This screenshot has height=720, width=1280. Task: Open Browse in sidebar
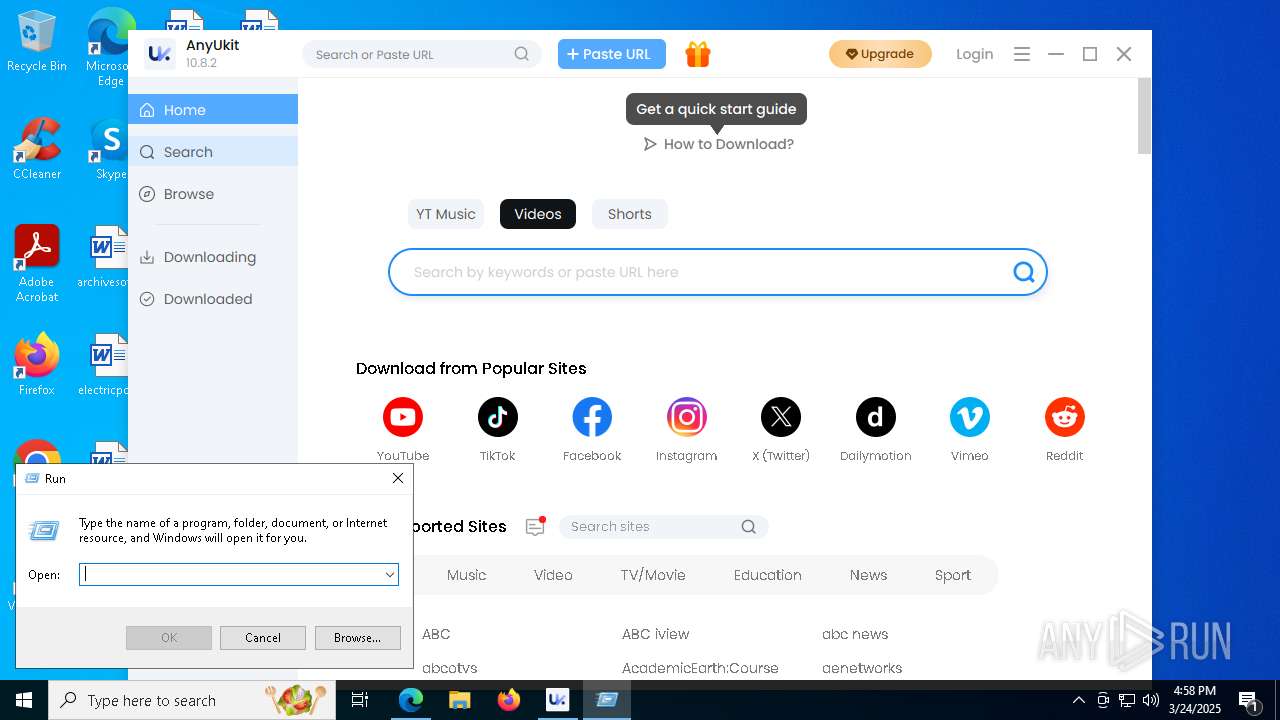pyautogui.click(x=213, y=194)
